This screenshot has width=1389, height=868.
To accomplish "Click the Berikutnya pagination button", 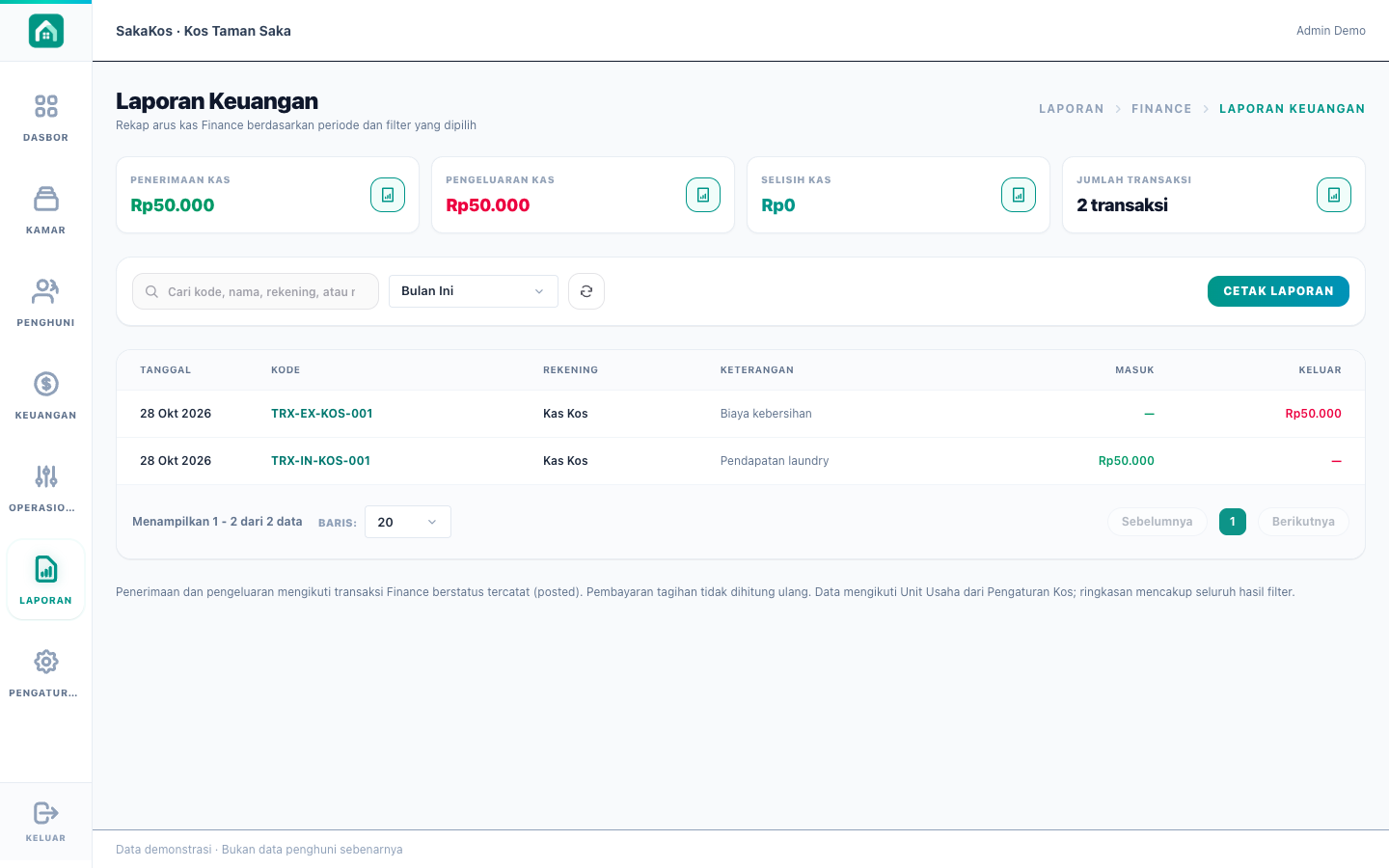I will pos(1303,522).
